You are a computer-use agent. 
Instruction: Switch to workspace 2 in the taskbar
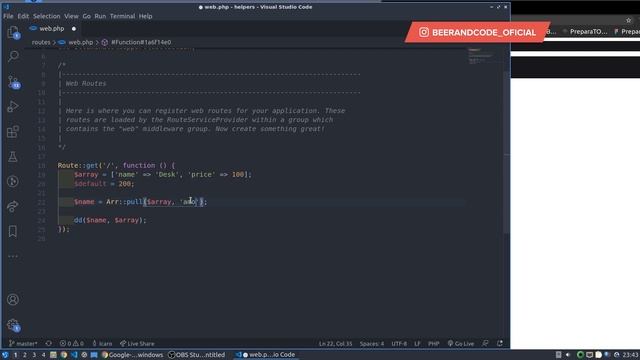point(24,355)
